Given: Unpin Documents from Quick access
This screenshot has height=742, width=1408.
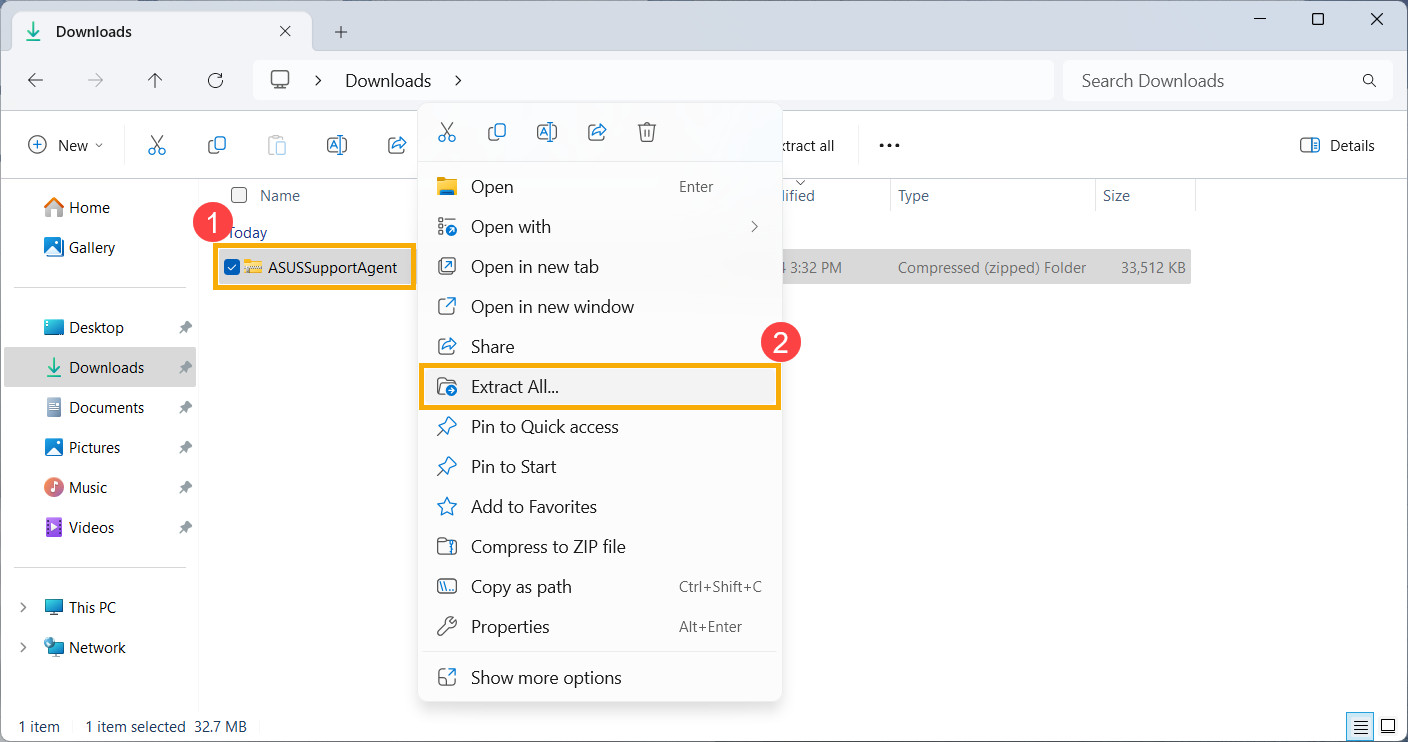Looking at the screenshot, I should pyautogui.click(x=185, y=408).
